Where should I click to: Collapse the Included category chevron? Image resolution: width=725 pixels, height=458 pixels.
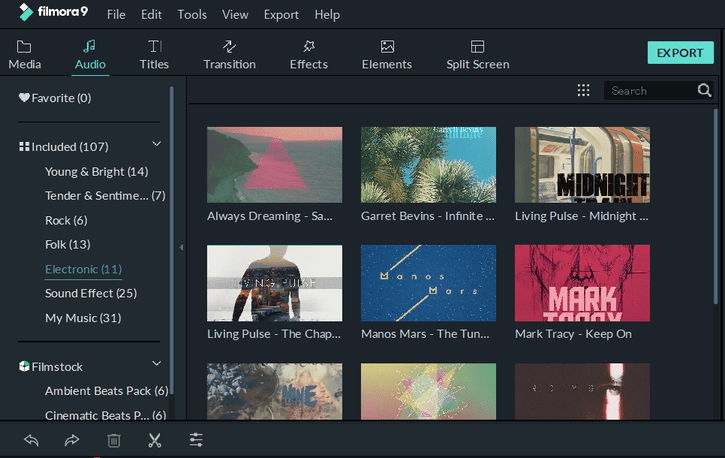click(157, 144)
